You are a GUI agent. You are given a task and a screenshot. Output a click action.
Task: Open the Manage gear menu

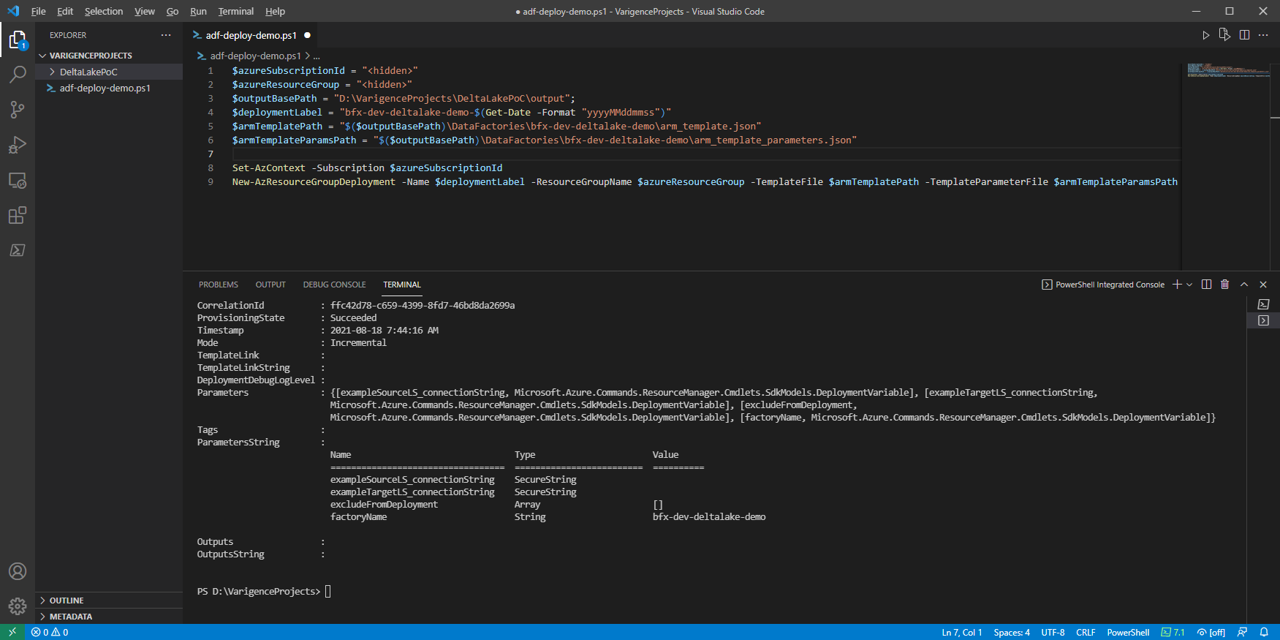click(17, 606)
